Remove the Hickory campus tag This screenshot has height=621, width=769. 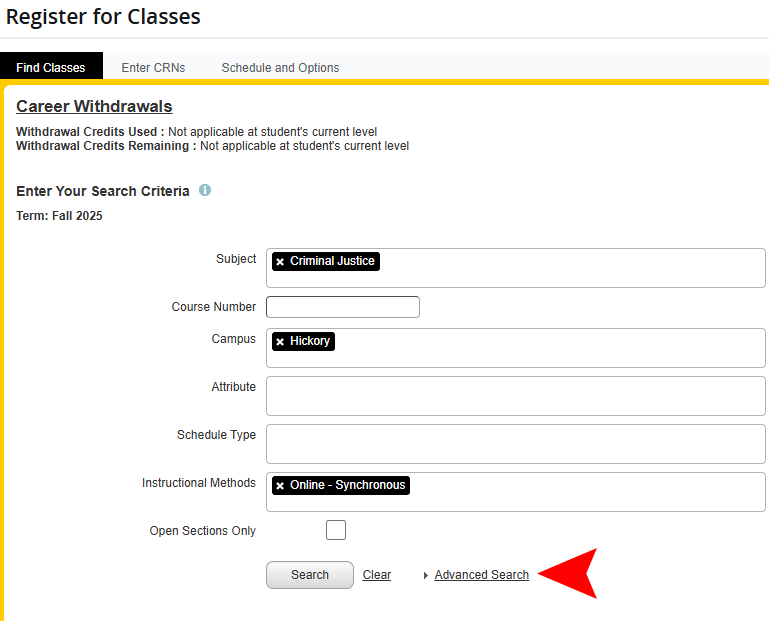(280, 342)
